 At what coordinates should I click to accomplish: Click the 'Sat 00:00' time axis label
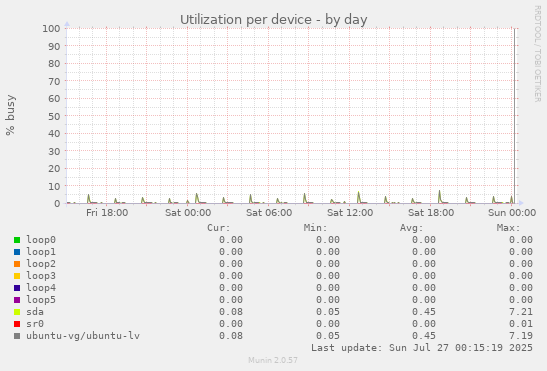(188, 213)
